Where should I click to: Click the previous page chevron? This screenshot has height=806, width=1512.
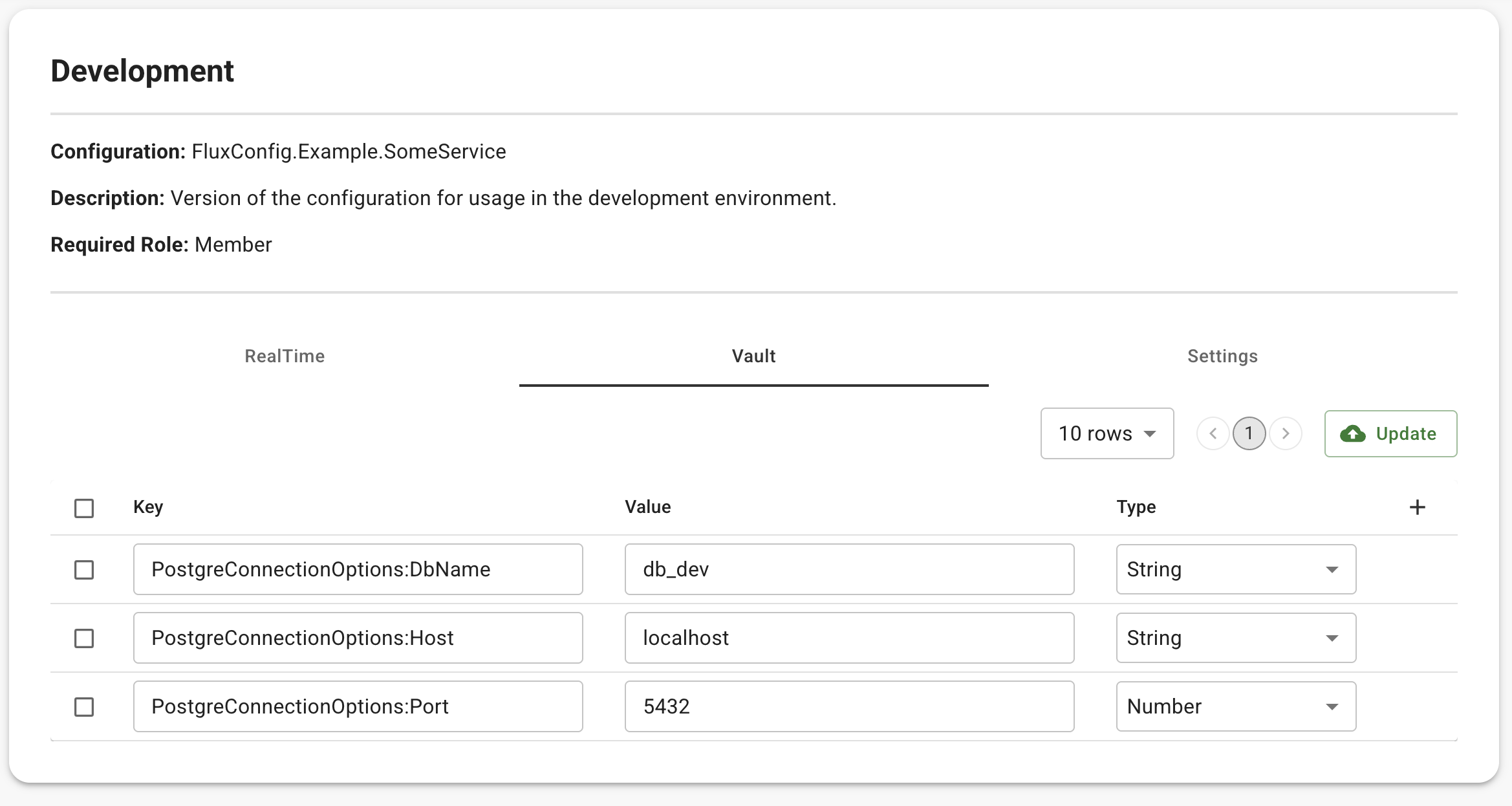pos(1213,434)
